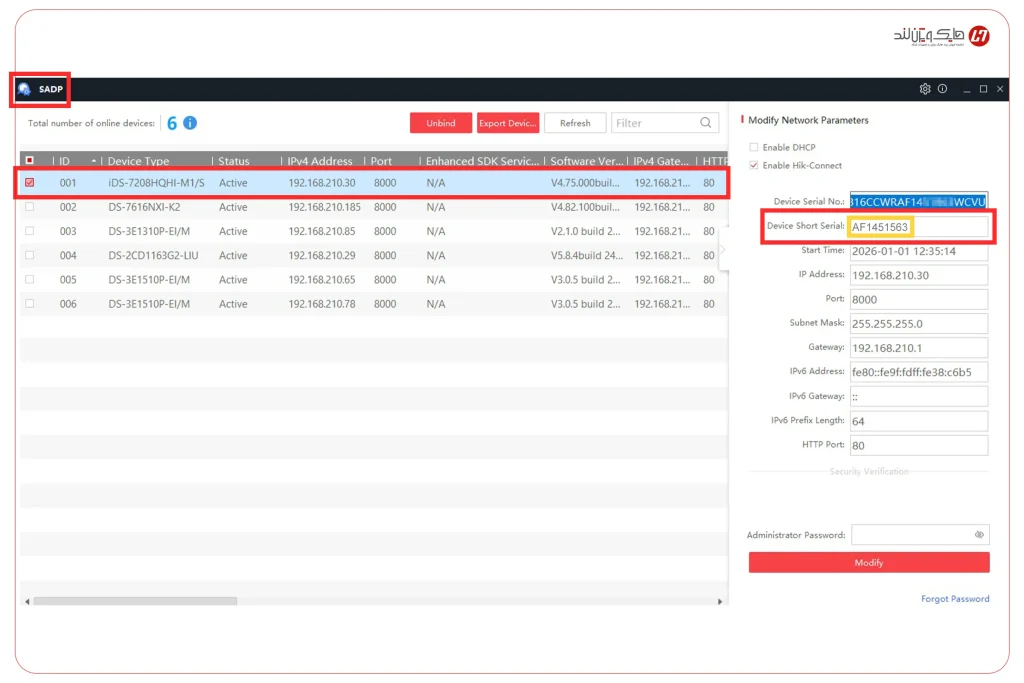This screenshot has width=1024, height=683.
Task: Click the help icon in the title bar
Action: 942,89
